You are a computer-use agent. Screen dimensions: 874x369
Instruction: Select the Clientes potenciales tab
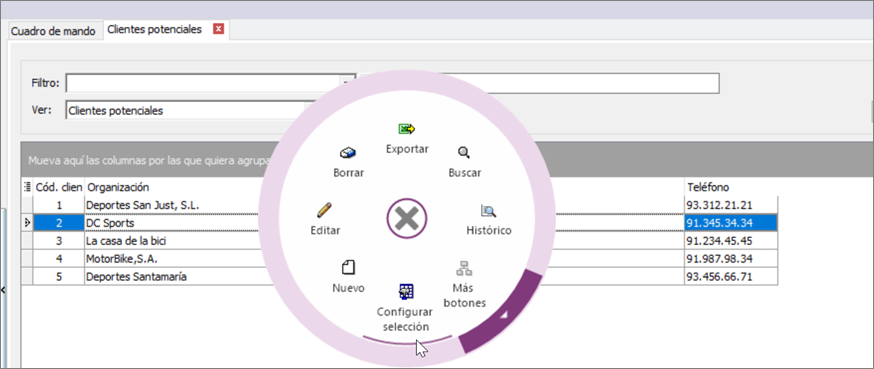[154, 30]
